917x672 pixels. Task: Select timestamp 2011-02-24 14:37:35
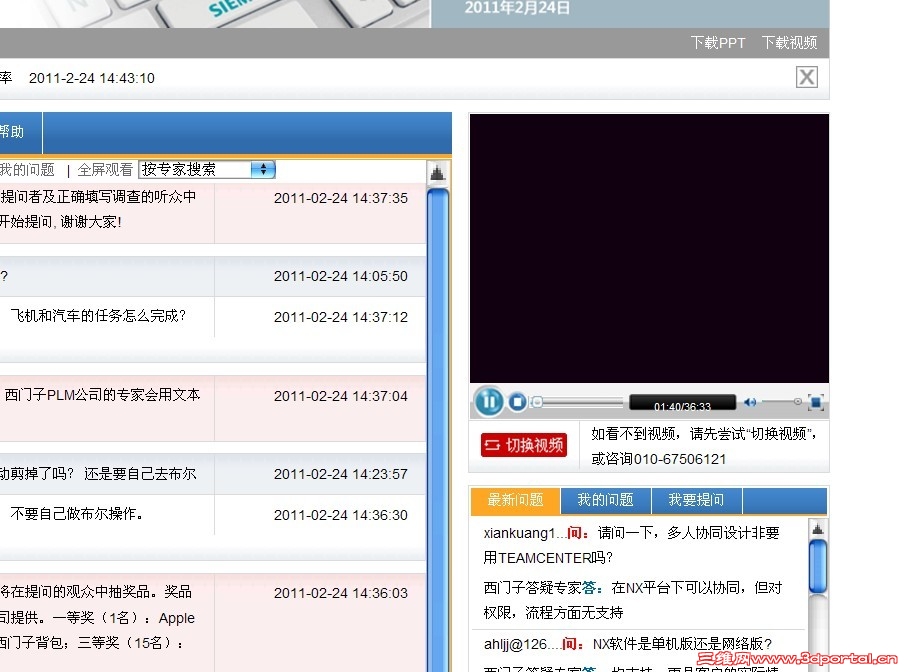tap(340, 198)
